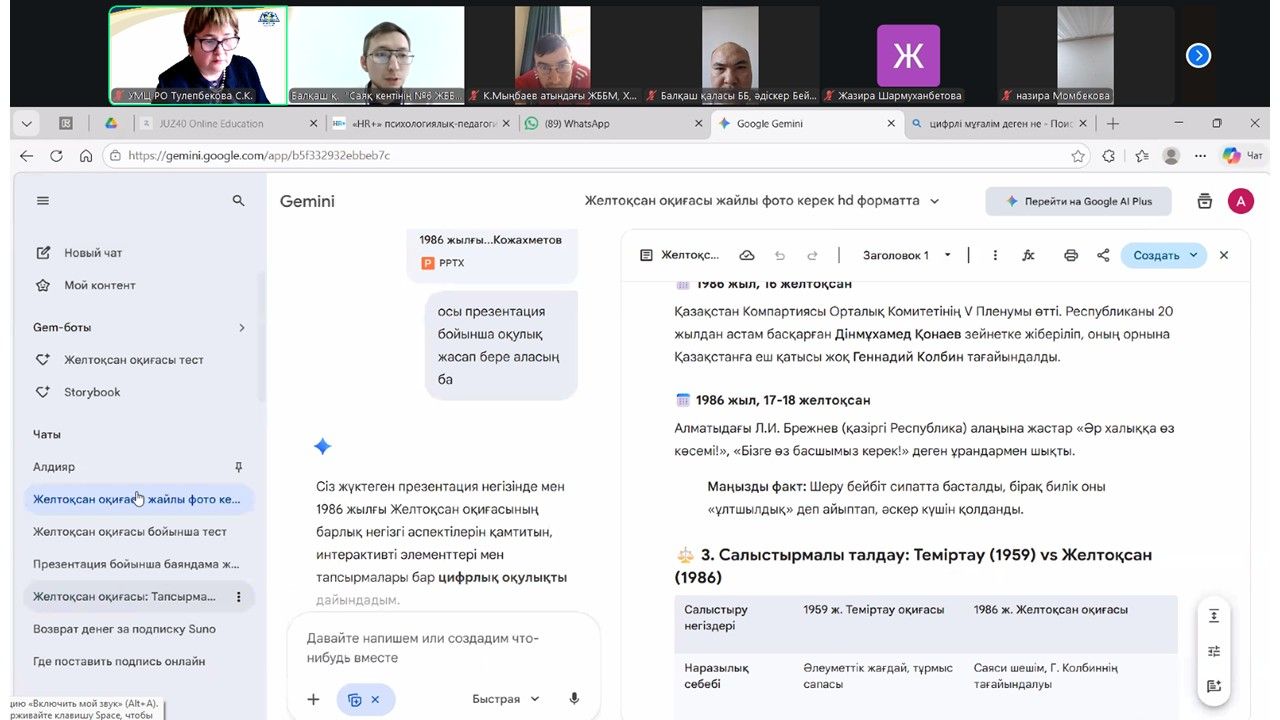This screenshot has height=720, width=1280.
Task: Click Новый чат to start a new chat
Action: click(x=92, y=253)
